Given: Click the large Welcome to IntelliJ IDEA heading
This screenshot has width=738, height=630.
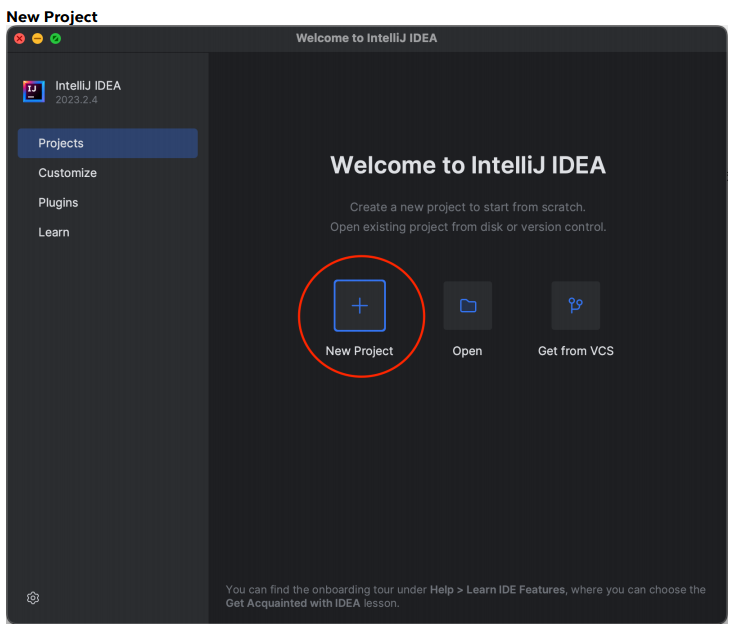Looking at the screenshot, I should coord(468,165).
